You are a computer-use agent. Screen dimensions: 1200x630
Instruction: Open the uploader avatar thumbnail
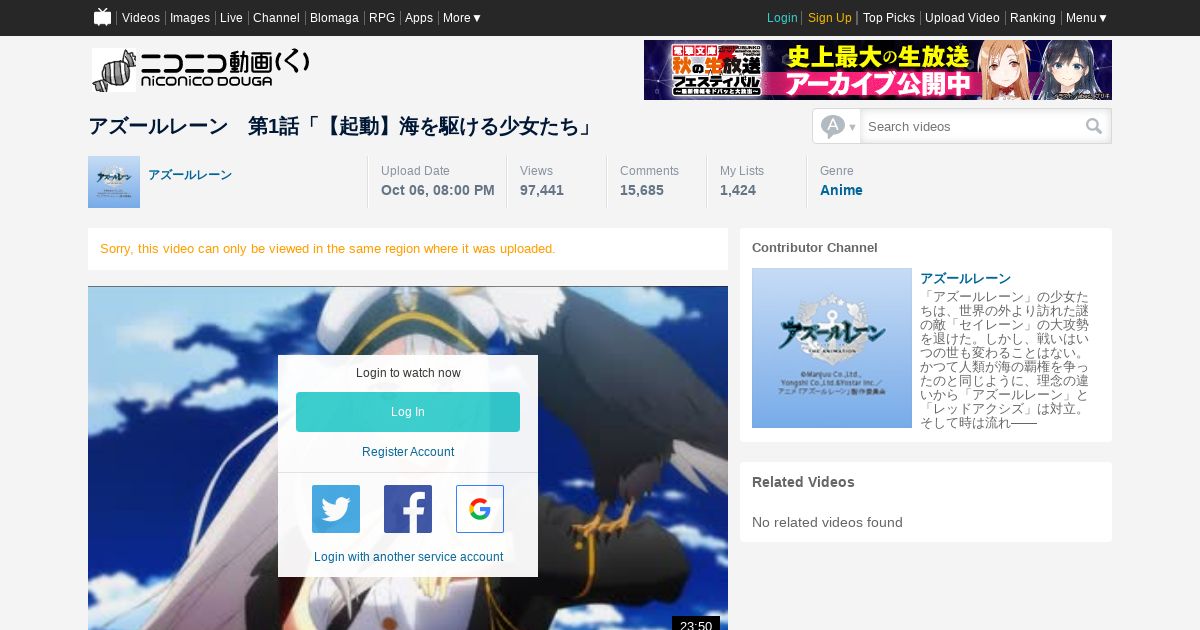(x=114, y=182)
